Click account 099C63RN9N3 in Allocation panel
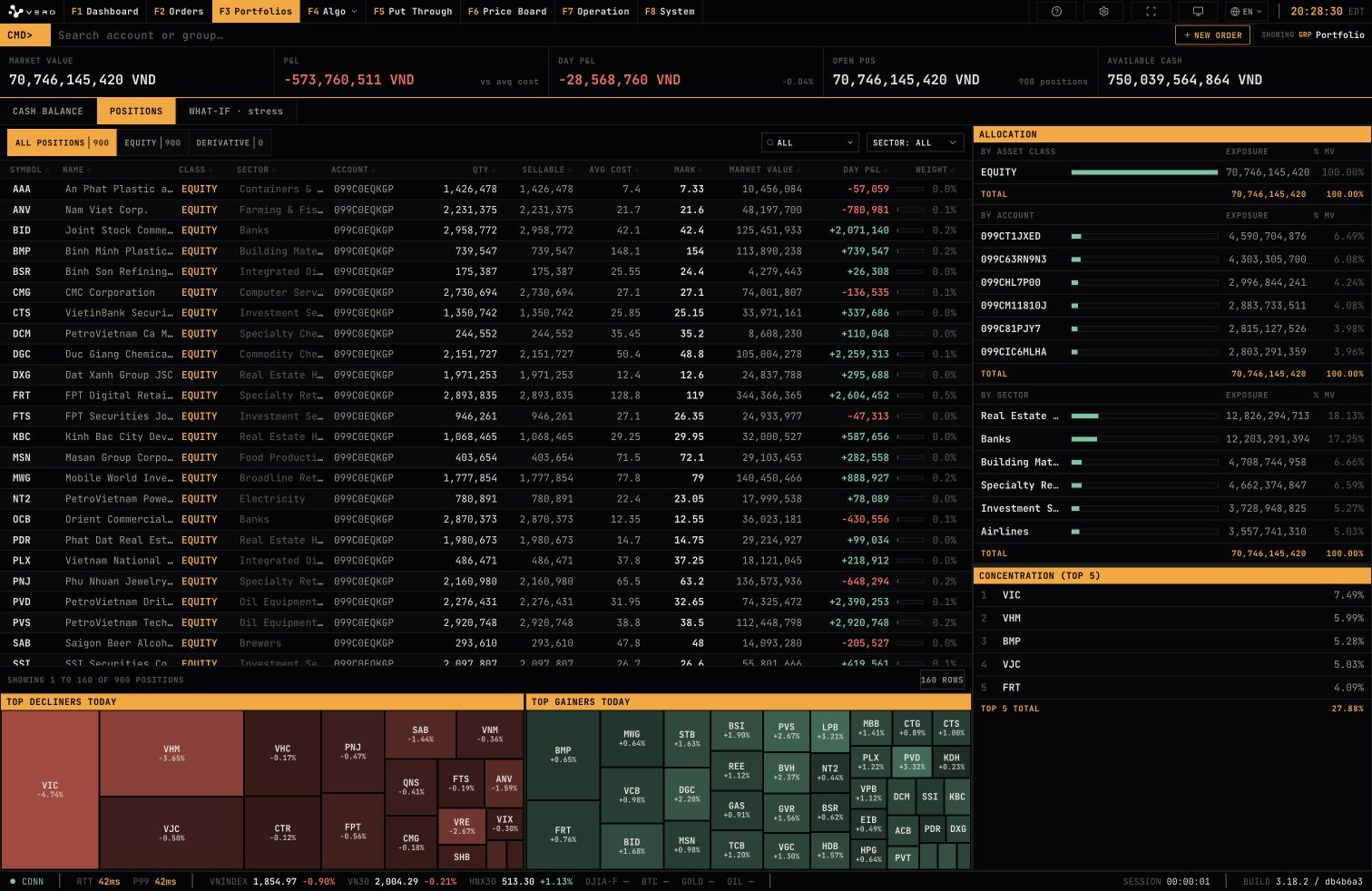 pyautogui.click(x=1171, y=259)
